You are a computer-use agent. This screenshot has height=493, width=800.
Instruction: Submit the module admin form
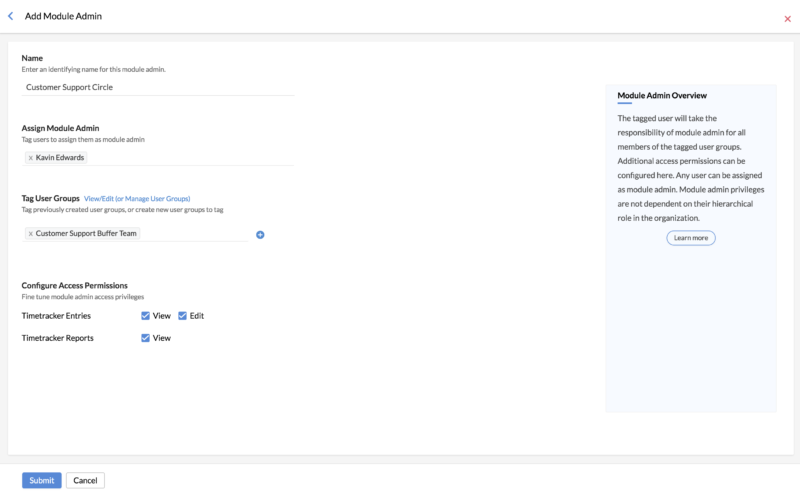pos(42,480)
